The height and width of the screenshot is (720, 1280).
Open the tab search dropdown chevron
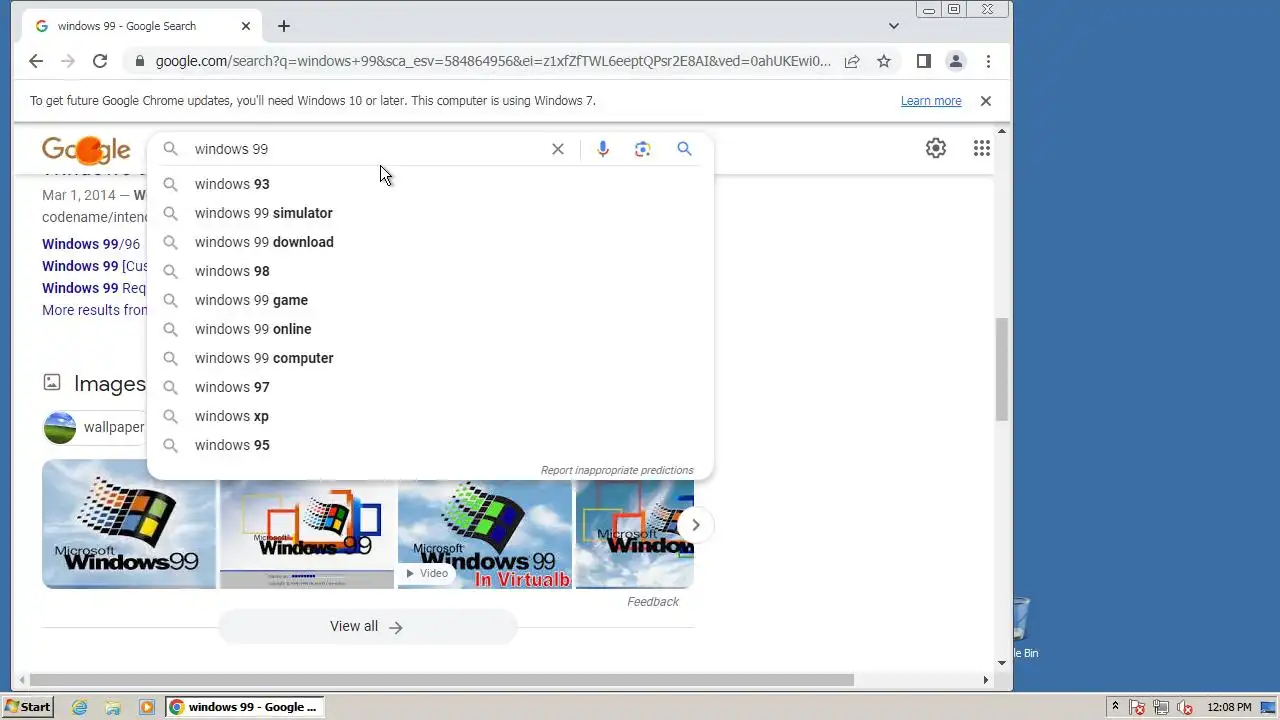point(894,26)
